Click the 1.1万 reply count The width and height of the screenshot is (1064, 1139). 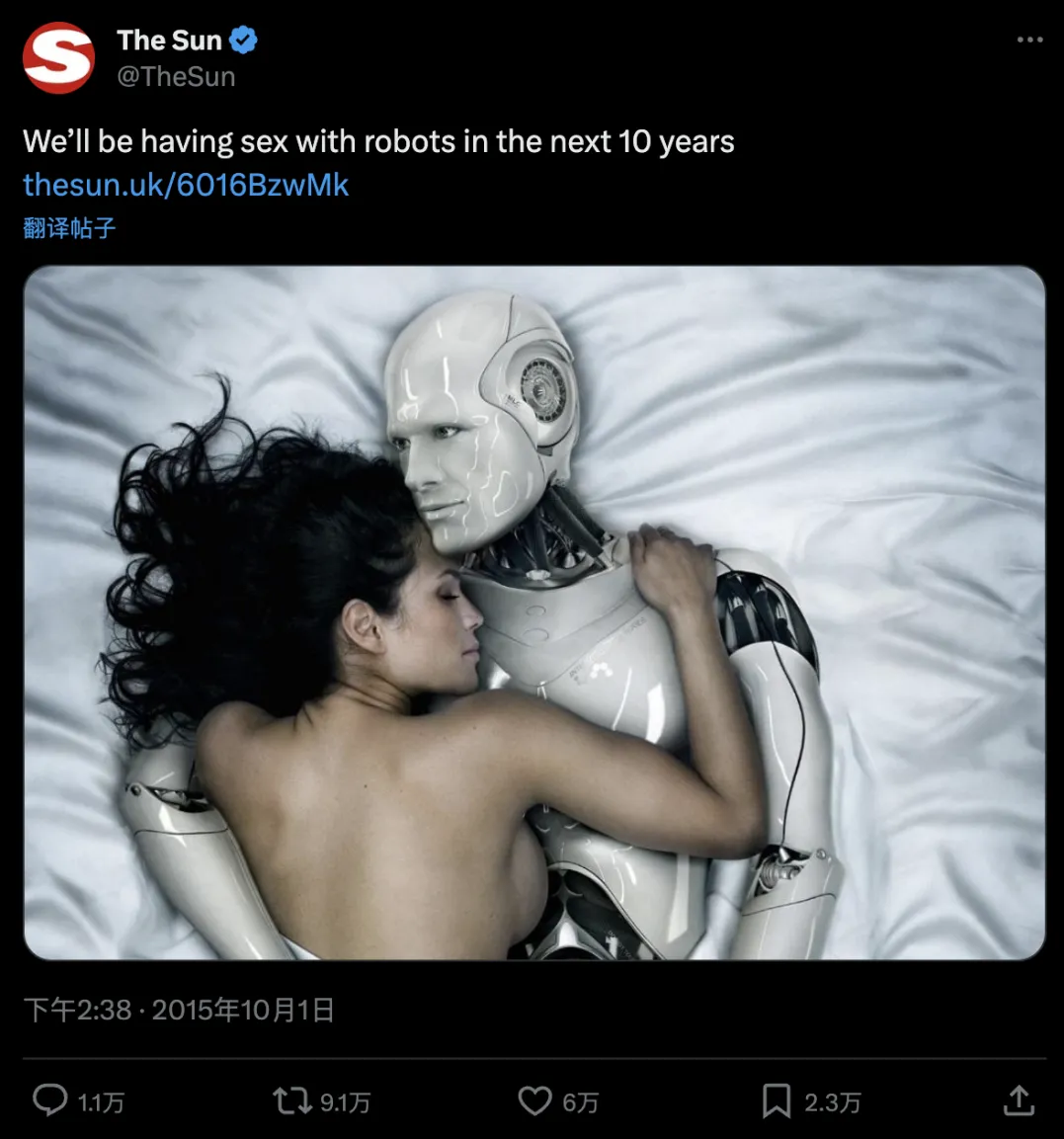pos(101,1101)
